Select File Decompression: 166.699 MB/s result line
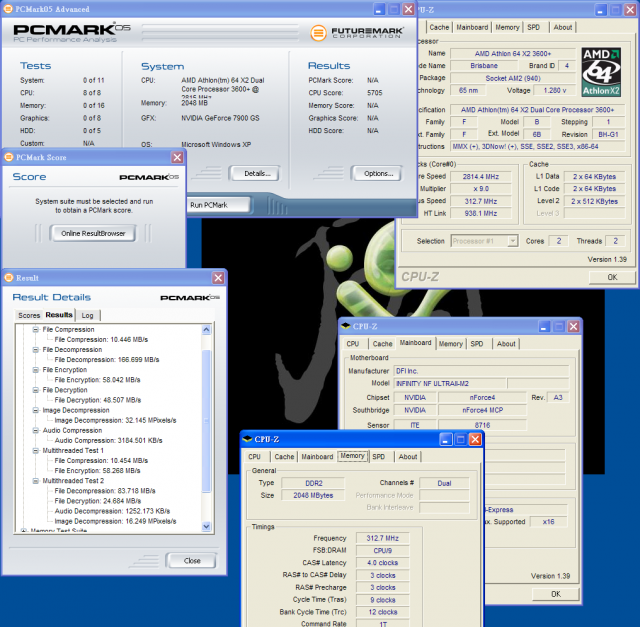The height and width of the screenshot is (627, 640). click(x=107, y=360)
